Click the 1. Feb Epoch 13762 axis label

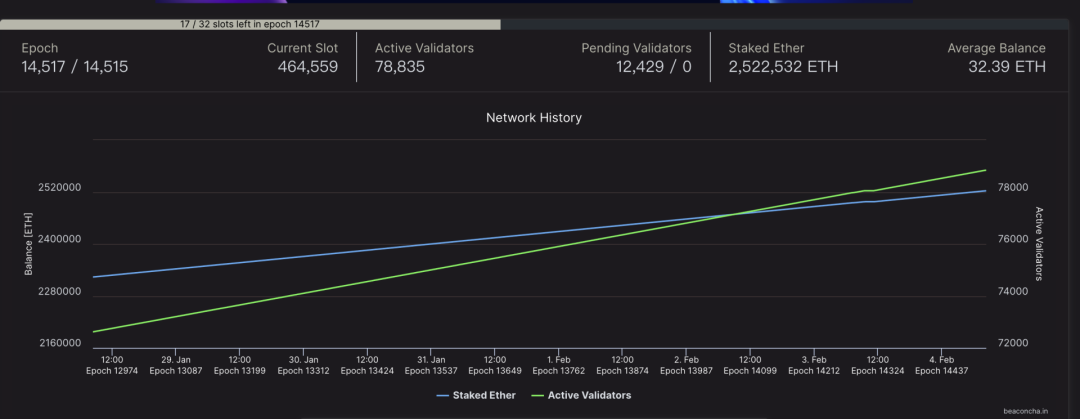[x=559, y=365]
